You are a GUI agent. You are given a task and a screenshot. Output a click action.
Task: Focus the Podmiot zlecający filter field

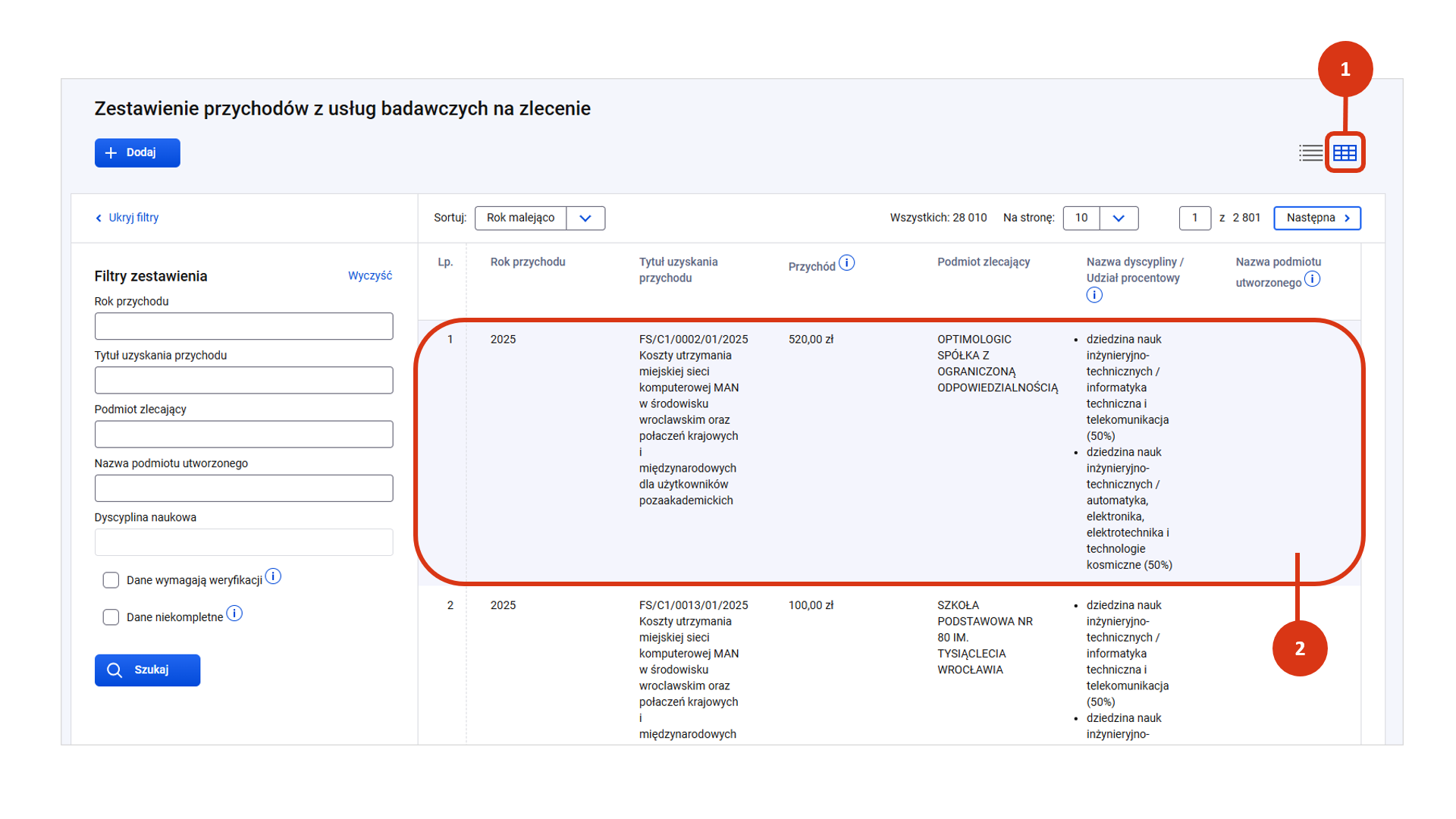[x=243, y=435]
